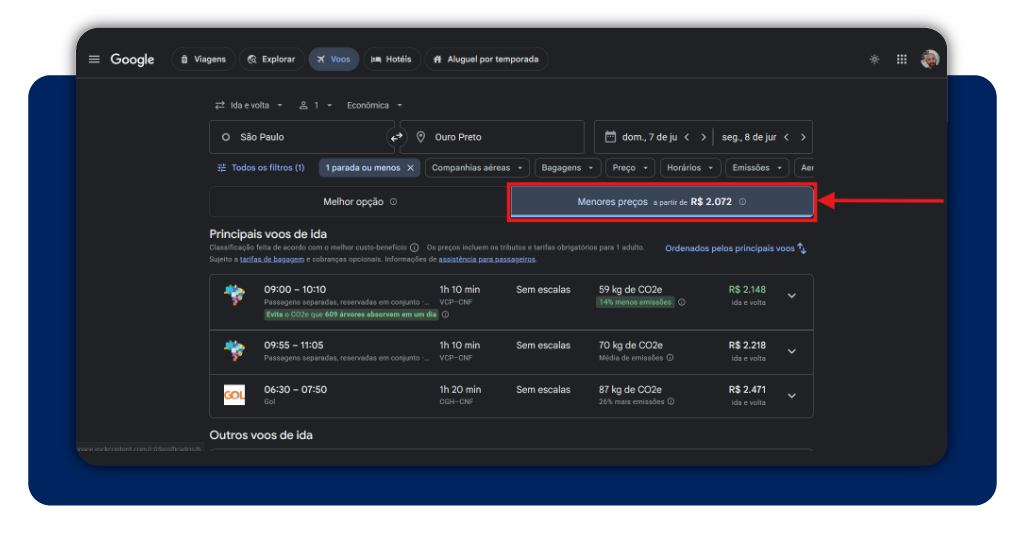1024x536 pixels.
Task: Expand the 09:00 – 10:10 flight details
Action: click(x=792, y=296)
